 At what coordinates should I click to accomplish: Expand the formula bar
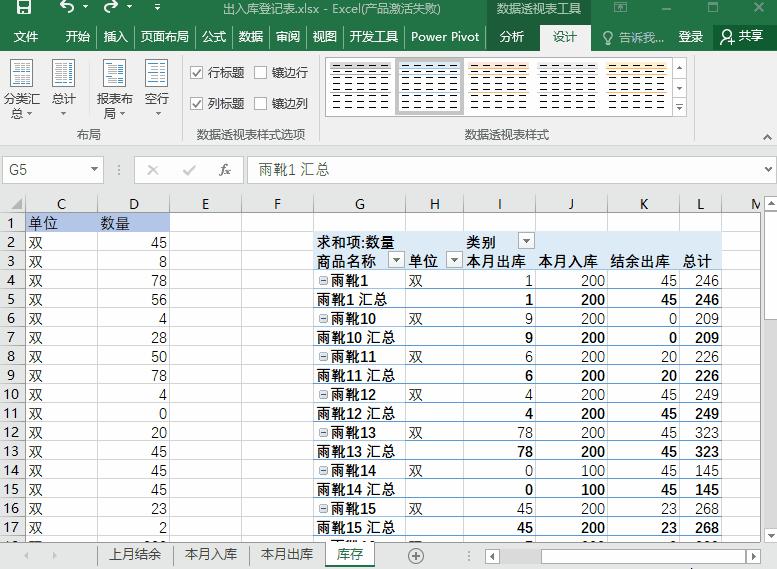pyautogui.click(x=768, y=170)
